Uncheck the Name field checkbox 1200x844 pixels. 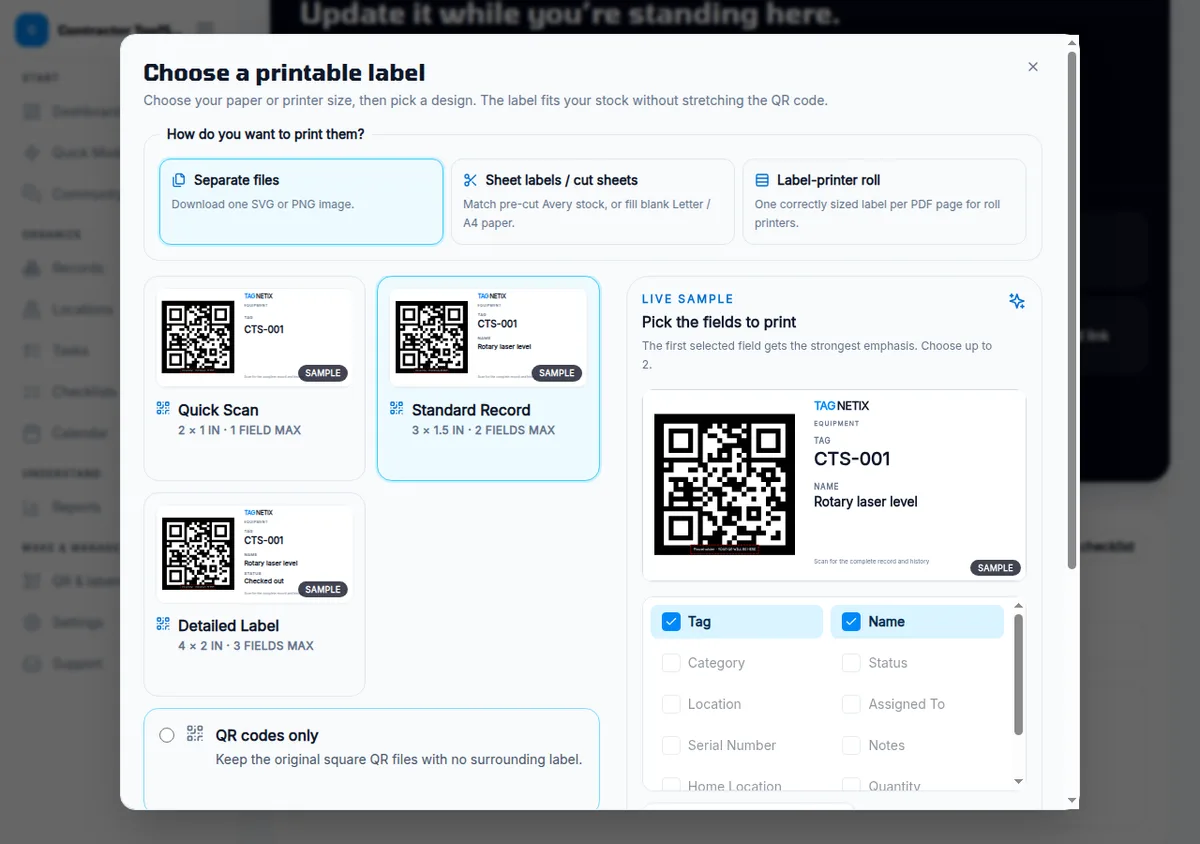click(x=851, y=621)
